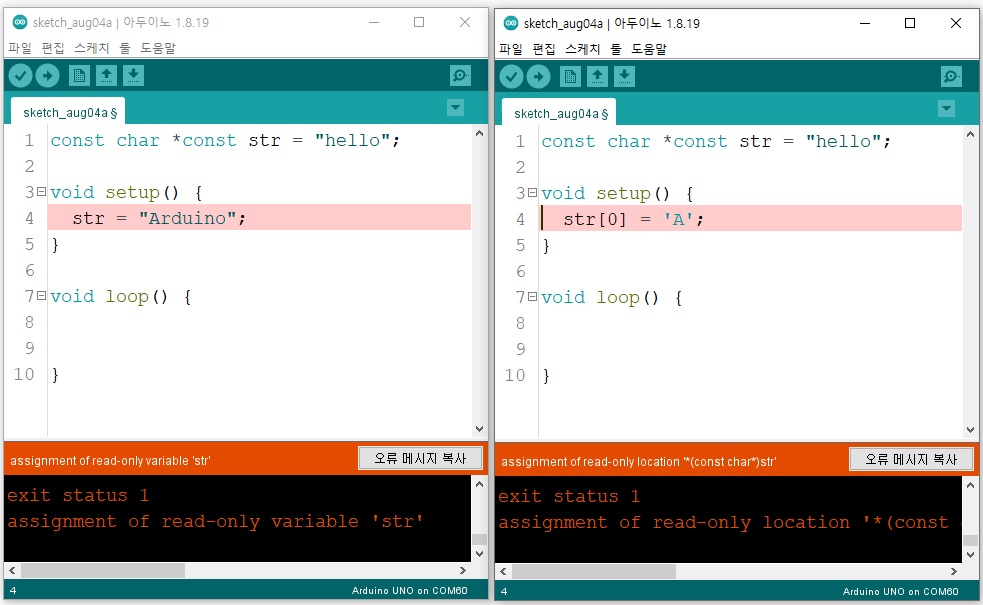Click 오류 메시지 복사 button in left window
983x605 pixels.
tap(421, 458)
